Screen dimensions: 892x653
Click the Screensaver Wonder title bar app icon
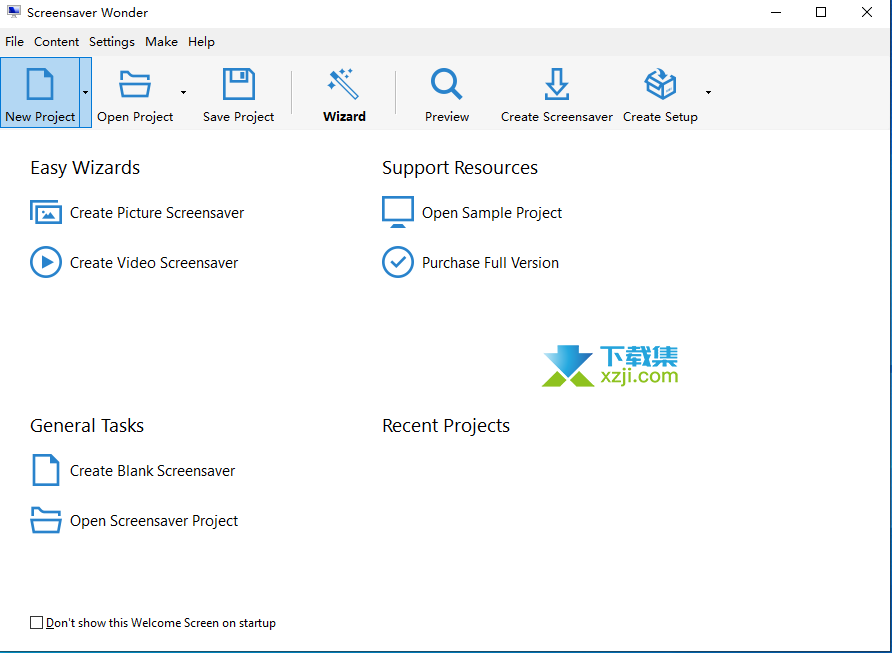click(x=14, y=12)
